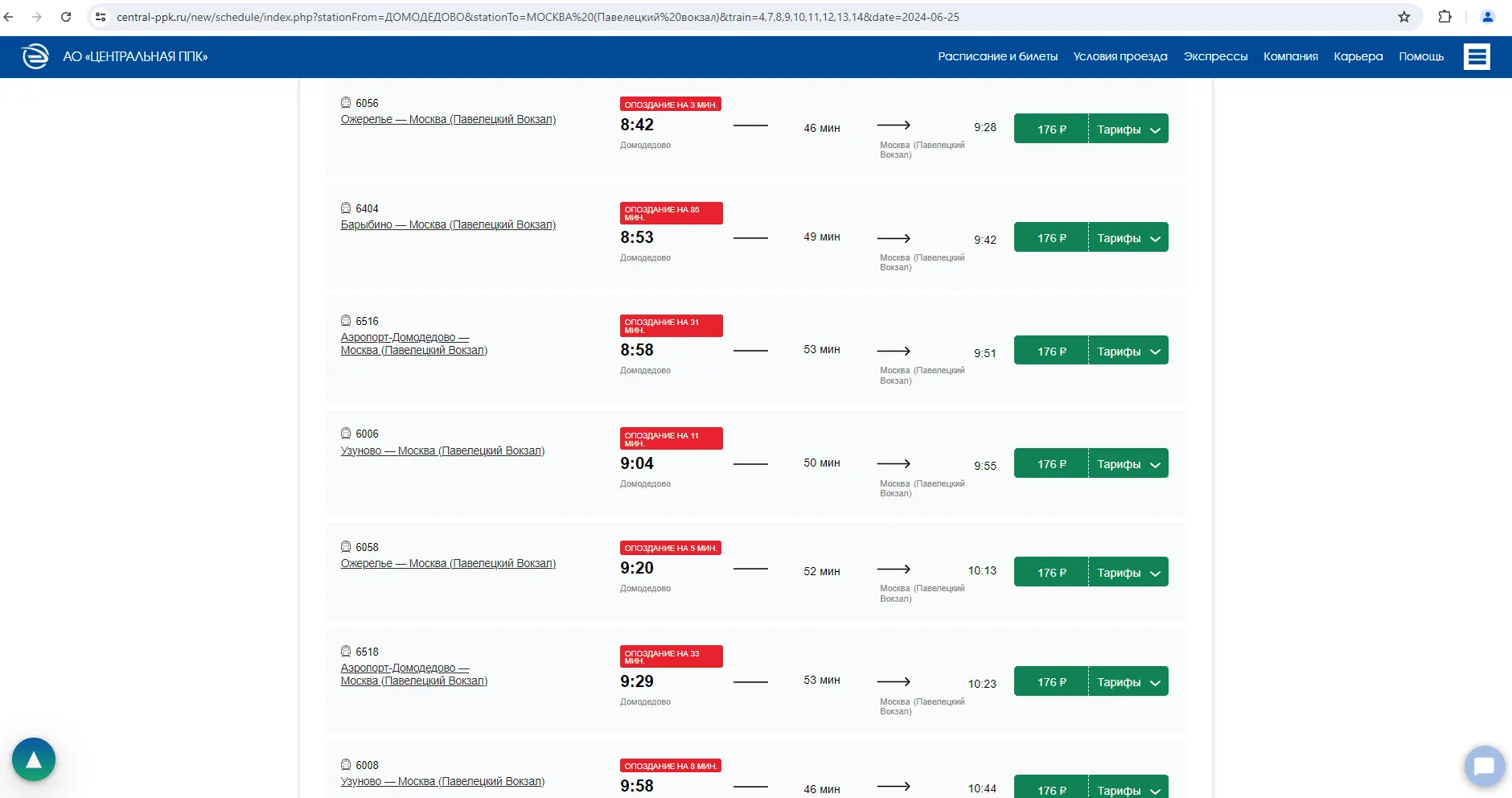
Task: Go to Условия проезда menu item
Action: 1120,56
